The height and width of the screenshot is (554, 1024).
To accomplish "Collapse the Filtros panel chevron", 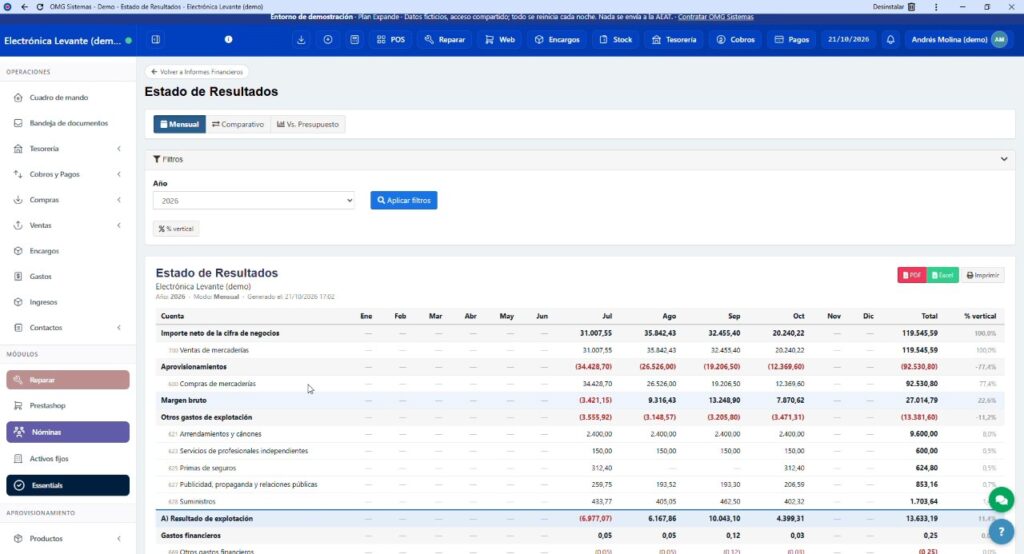I will (1004, 159).
